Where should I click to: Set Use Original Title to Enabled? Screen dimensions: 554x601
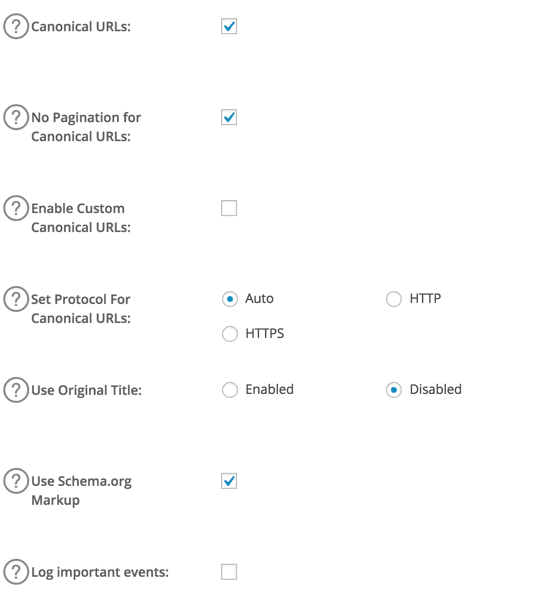pos(230,390)
